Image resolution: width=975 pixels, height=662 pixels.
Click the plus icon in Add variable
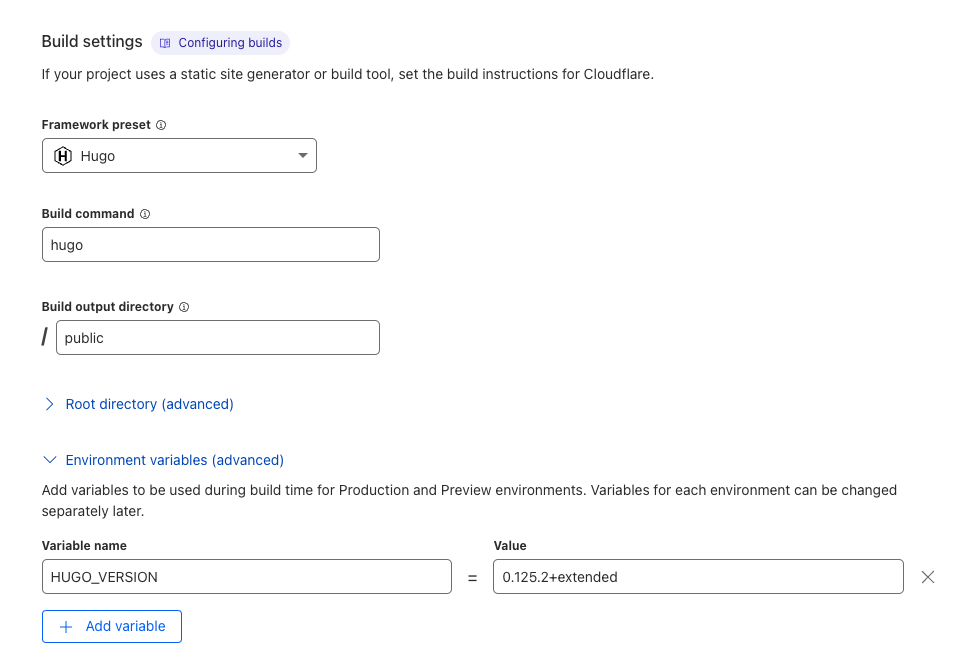(67, 627)
